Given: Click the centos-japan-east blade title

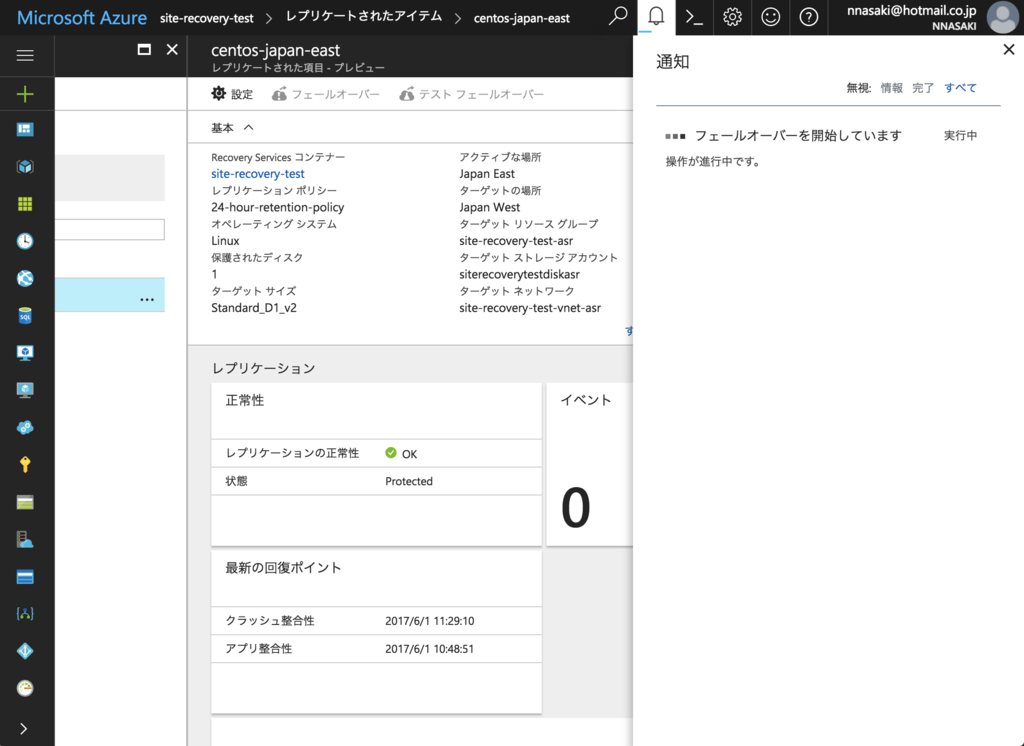Looking at the screenshot, I should coord(275,50).
